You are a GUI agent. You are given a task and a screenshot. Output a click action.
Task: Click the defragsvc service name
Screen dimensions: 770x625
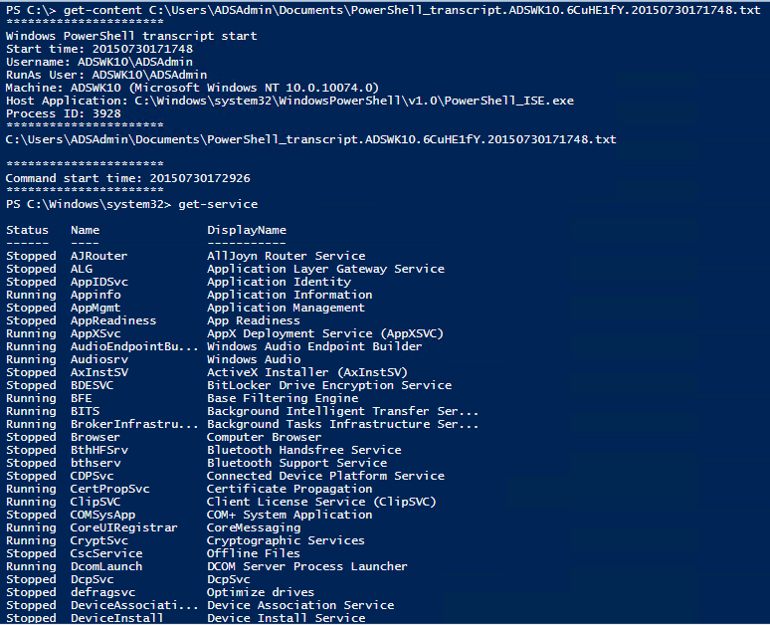tap(103, 593)
